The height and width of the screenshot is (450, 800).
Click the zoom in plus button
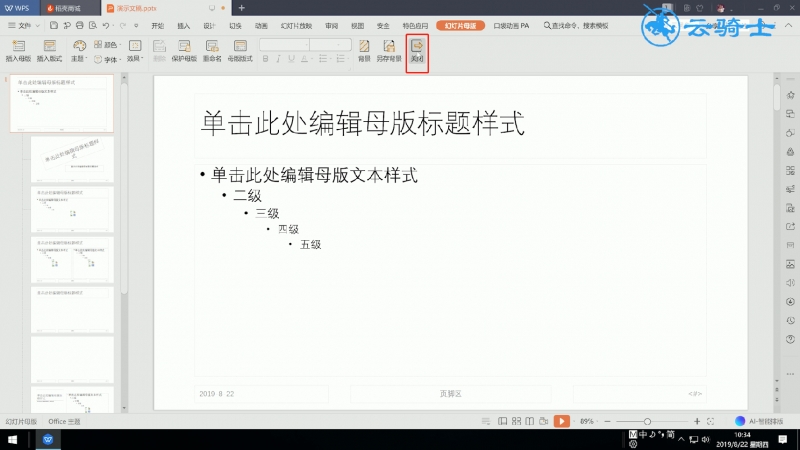697,421
